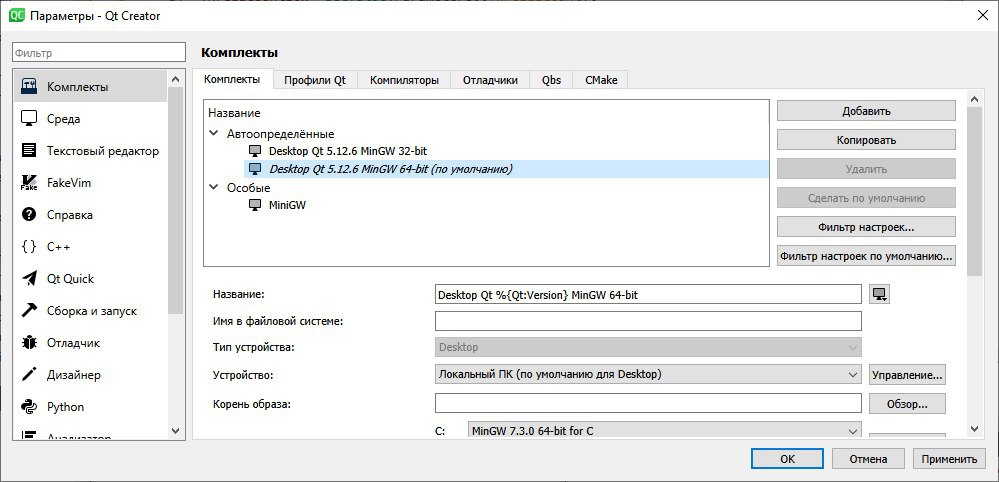
Task: Click monitor icon of MiniGW kit
Action: (255, 205)
